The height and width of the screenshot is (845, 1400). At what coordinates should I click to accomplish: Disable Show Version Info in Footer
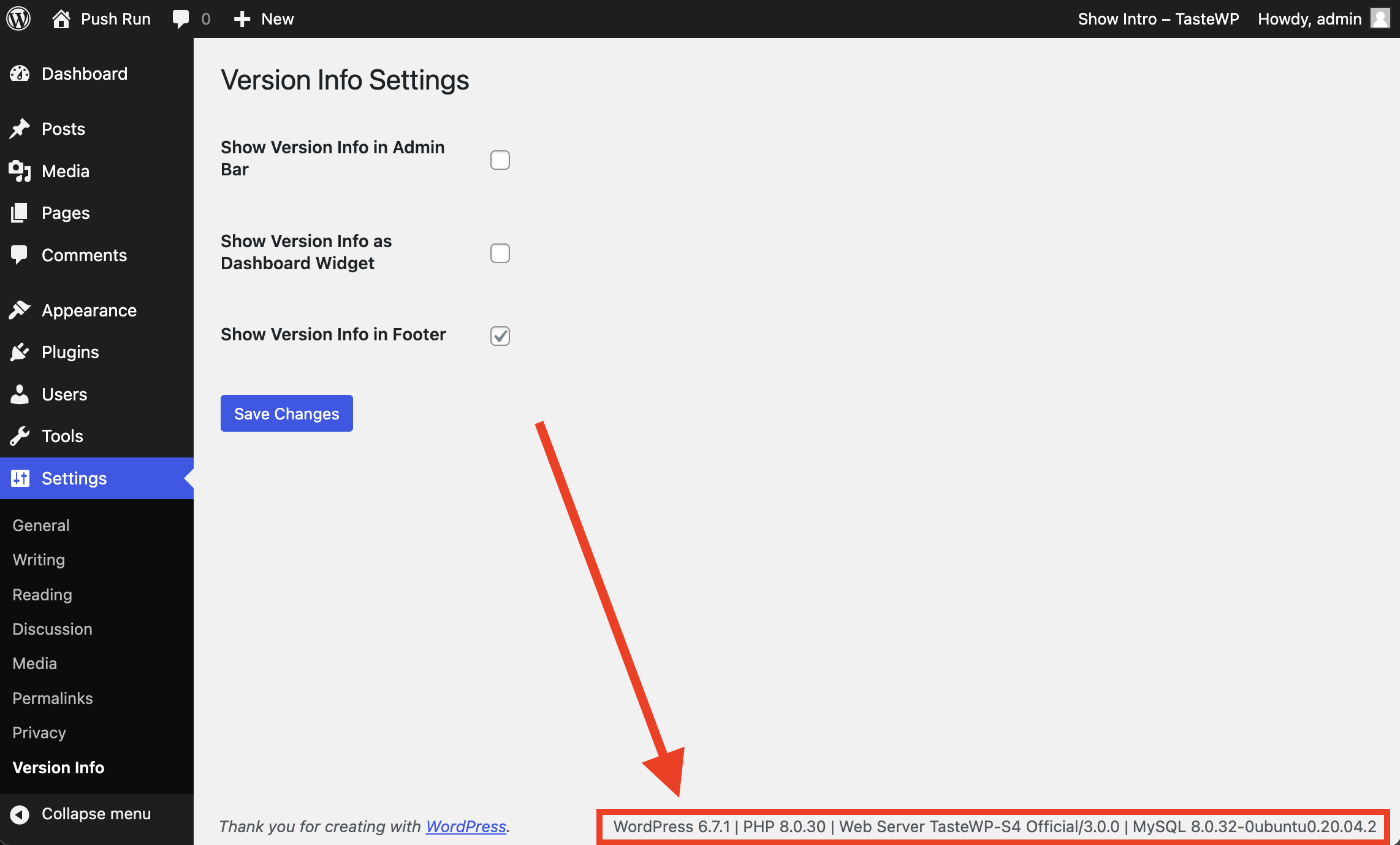[x=499, y=335]
